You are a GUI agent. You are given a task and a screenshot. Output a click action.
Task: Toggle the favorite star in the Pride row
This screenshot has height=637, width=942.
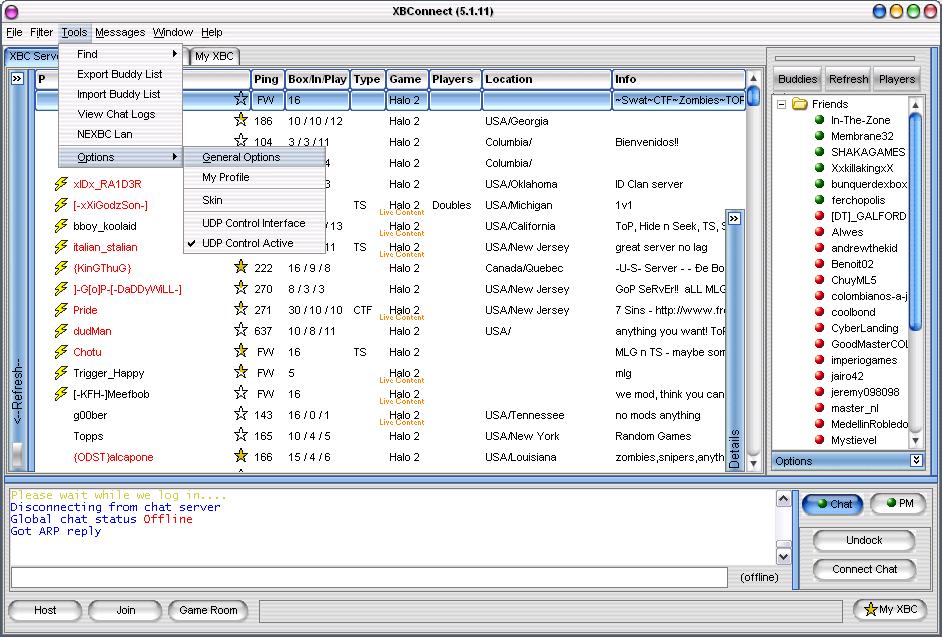point(241,309)
